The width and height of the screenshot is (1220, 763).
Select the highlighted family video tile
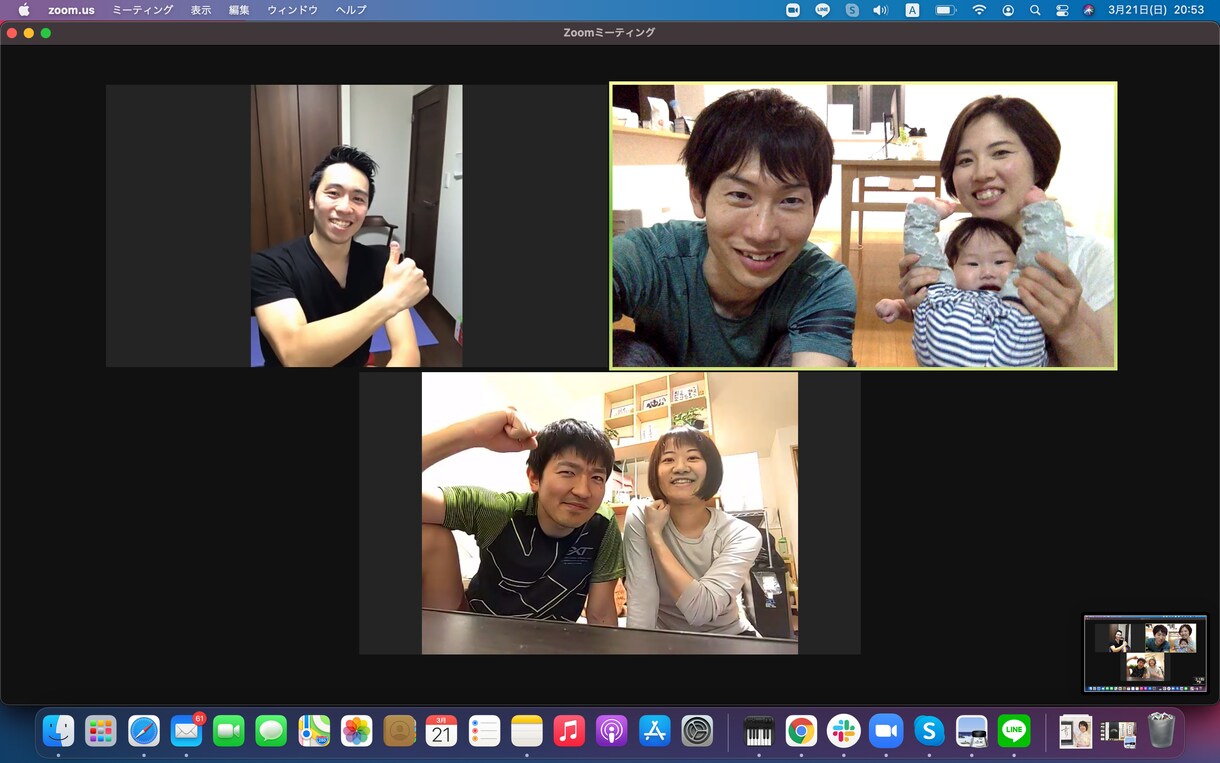tap(863, 226)
